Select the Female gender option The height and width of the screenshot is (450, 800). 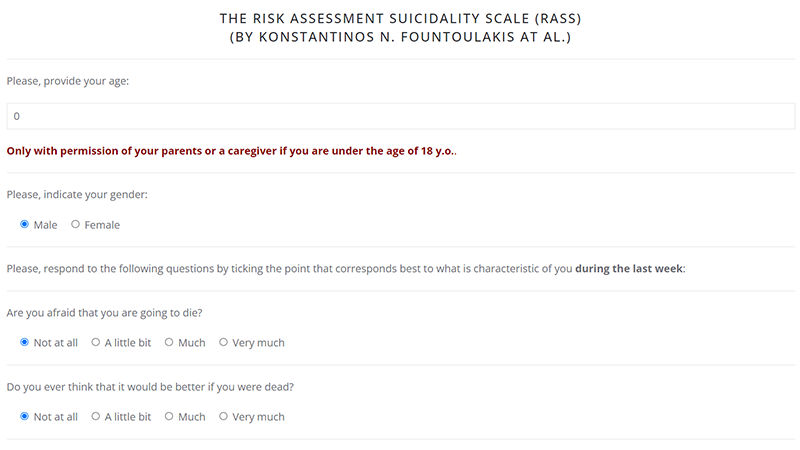pos(75,225)
